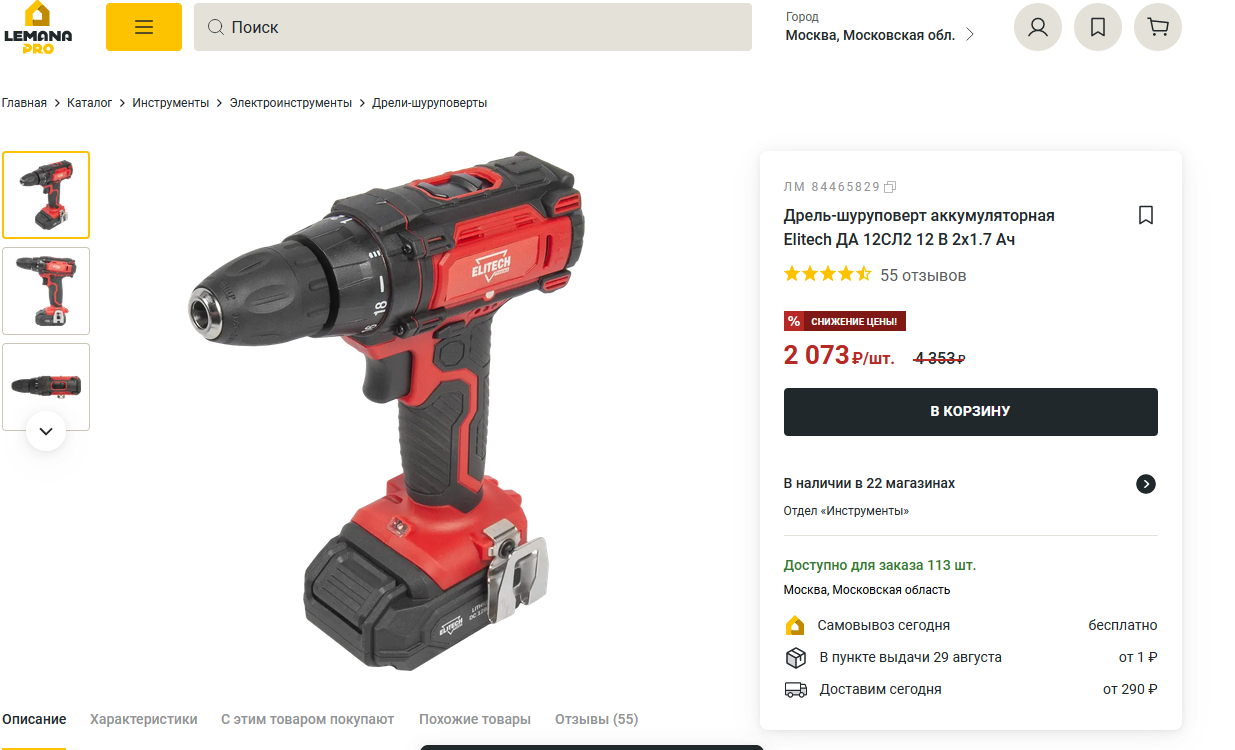
Task: Switch to the Характеристики tab
Action: coord(144,719)
